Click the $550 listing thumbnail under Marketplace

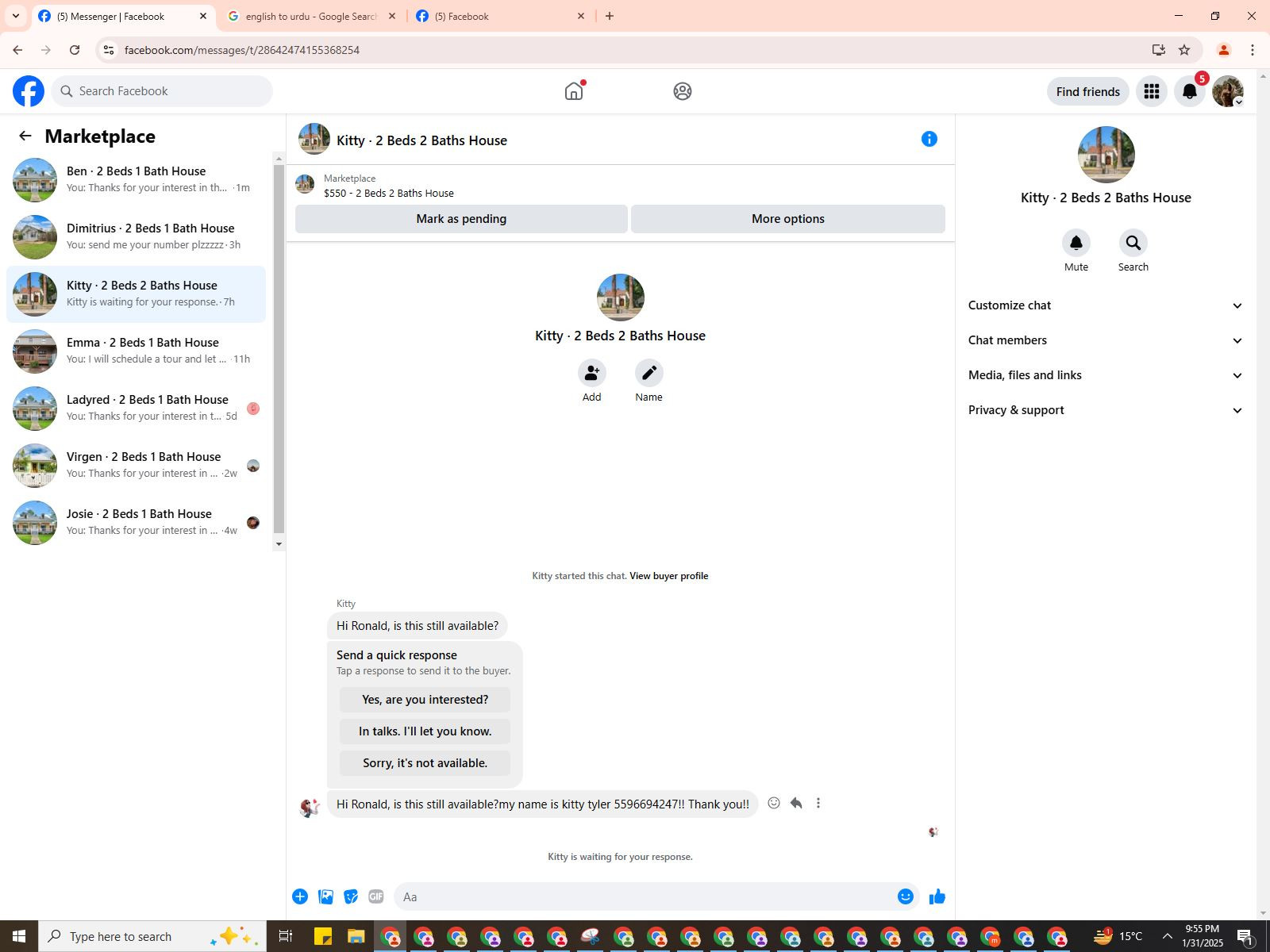[305, 184]
